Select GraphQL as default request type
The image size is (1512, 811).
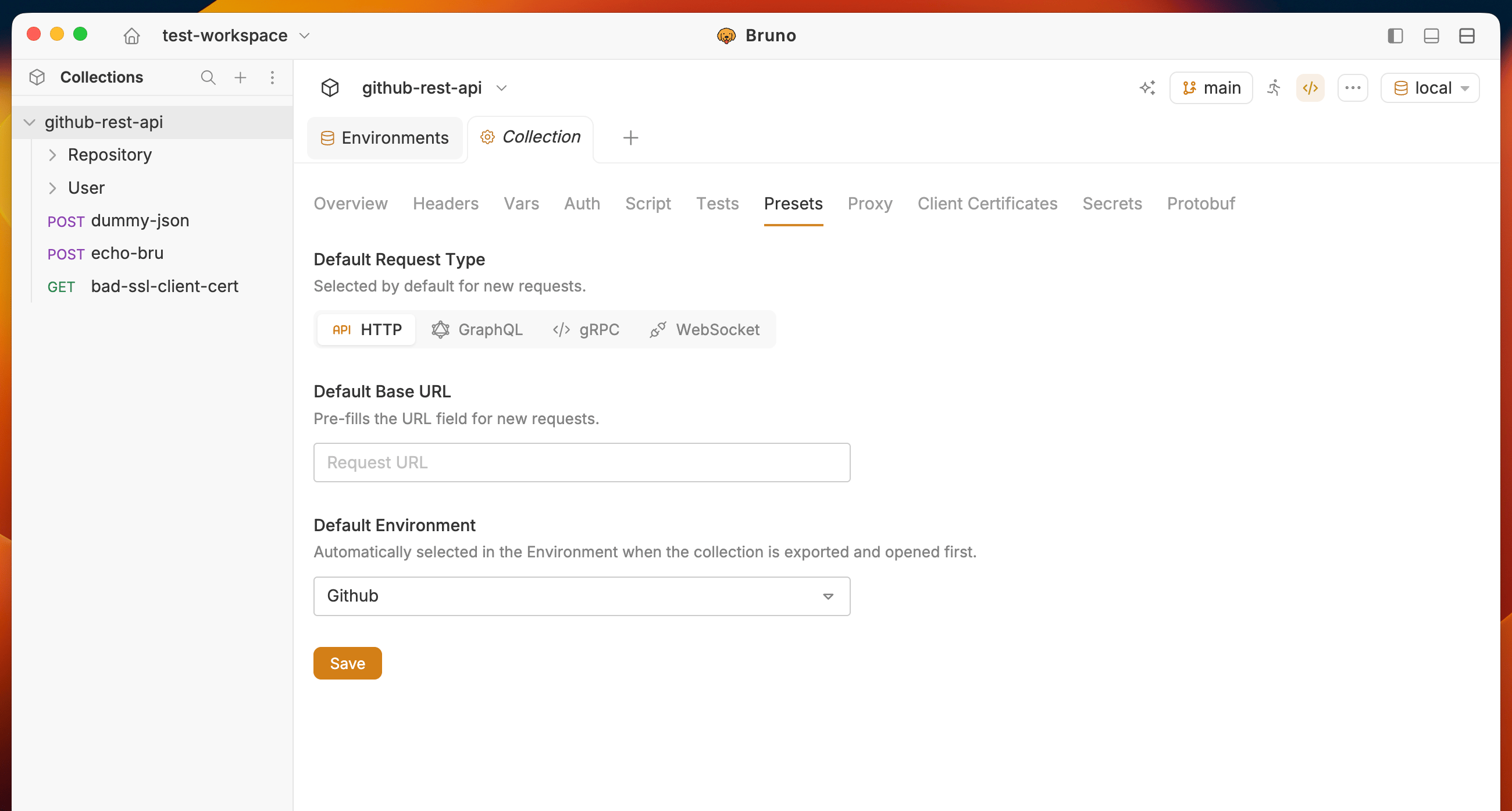coord(477,329)
